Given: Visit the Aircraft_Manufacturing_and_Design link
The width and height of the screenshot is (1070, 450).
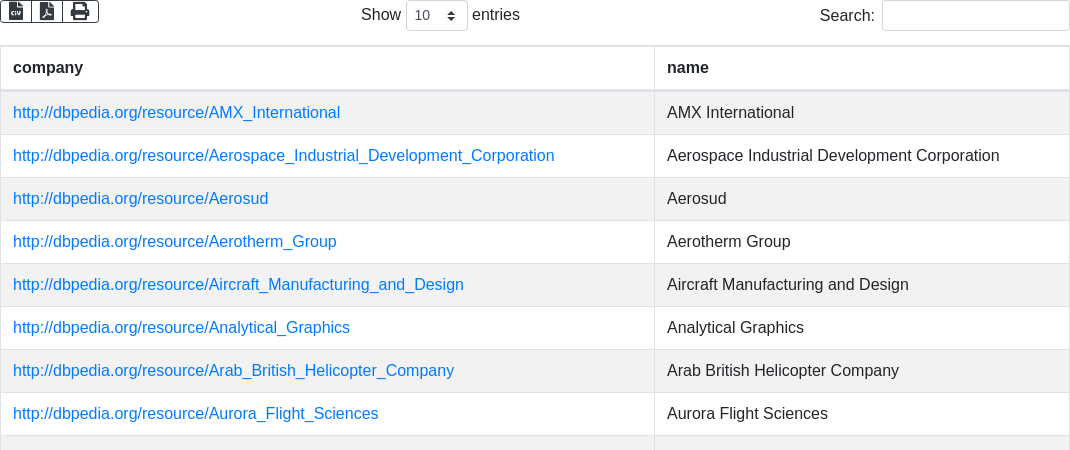Looking at the screenshot, I should 238,285.
